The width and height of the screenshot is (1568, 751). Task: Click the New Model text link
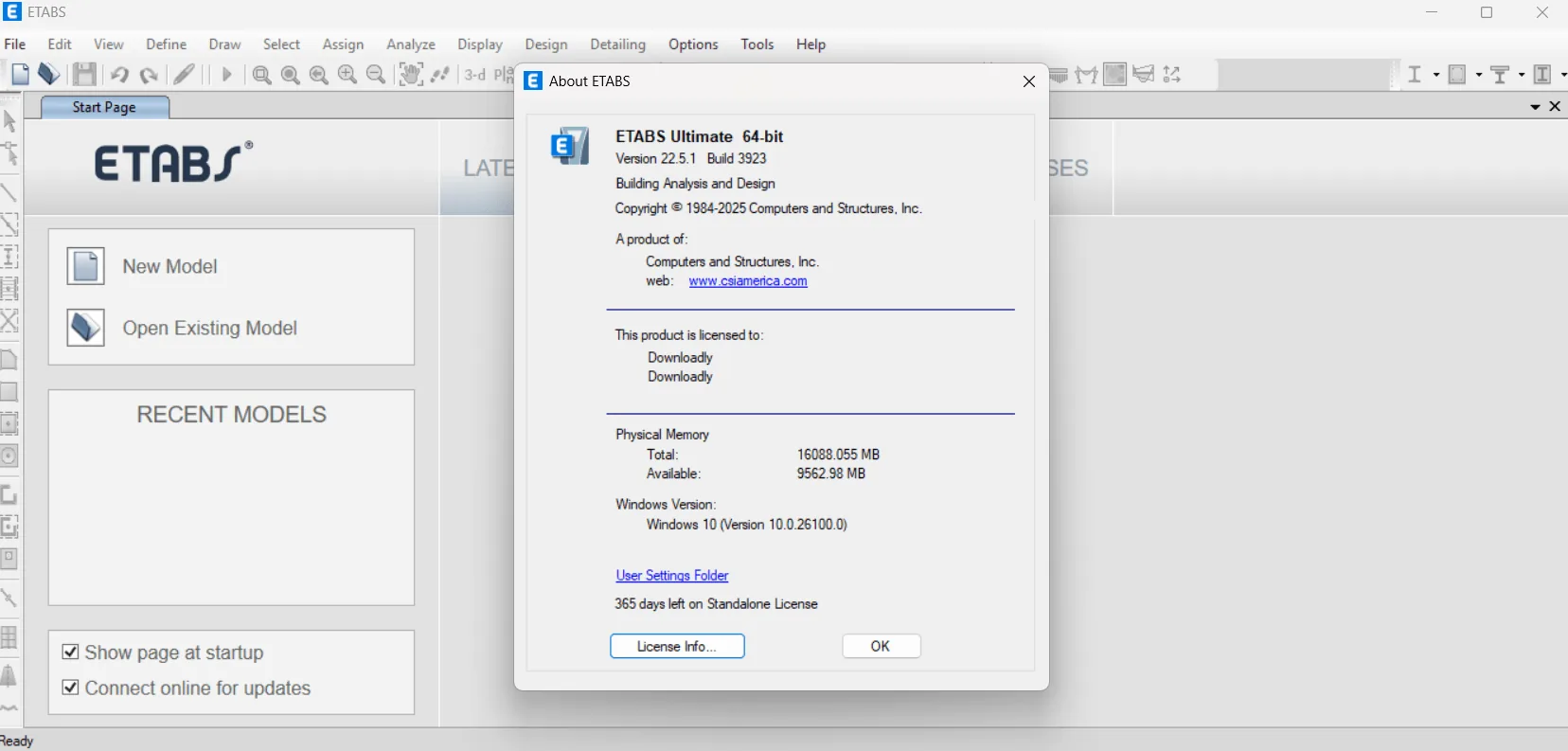tap(170, 267)
